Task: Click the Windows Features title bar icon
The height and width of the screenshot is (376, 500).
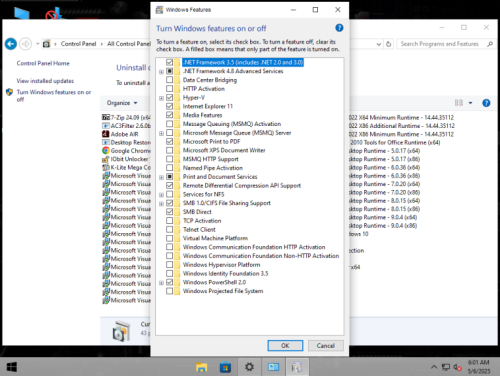Action: pos(160,10)
